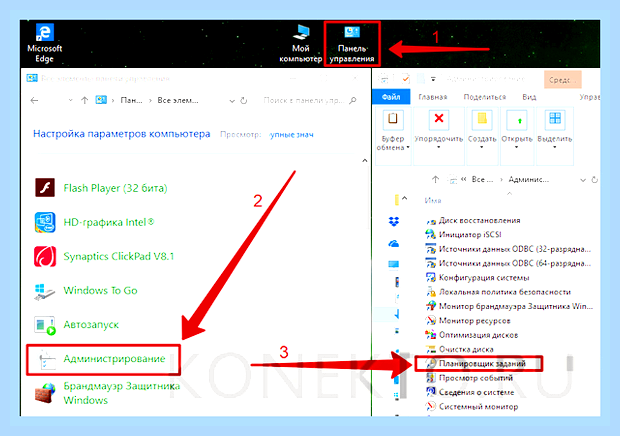Click the back arrow in Control Panel
The height and width of the screenshot is (436, 620).
tap(35, 100)
